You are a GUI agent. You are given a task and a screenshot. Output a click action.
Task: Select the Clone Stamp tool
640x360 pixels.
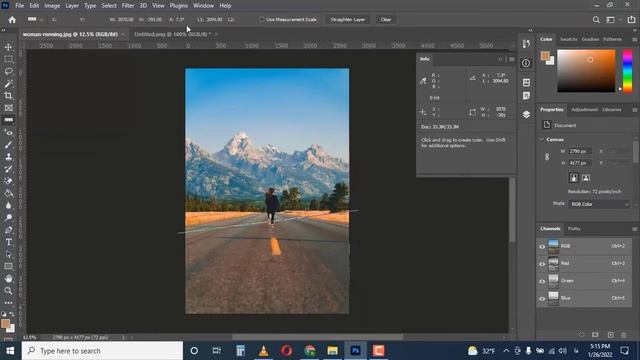(x=8, y=157)
